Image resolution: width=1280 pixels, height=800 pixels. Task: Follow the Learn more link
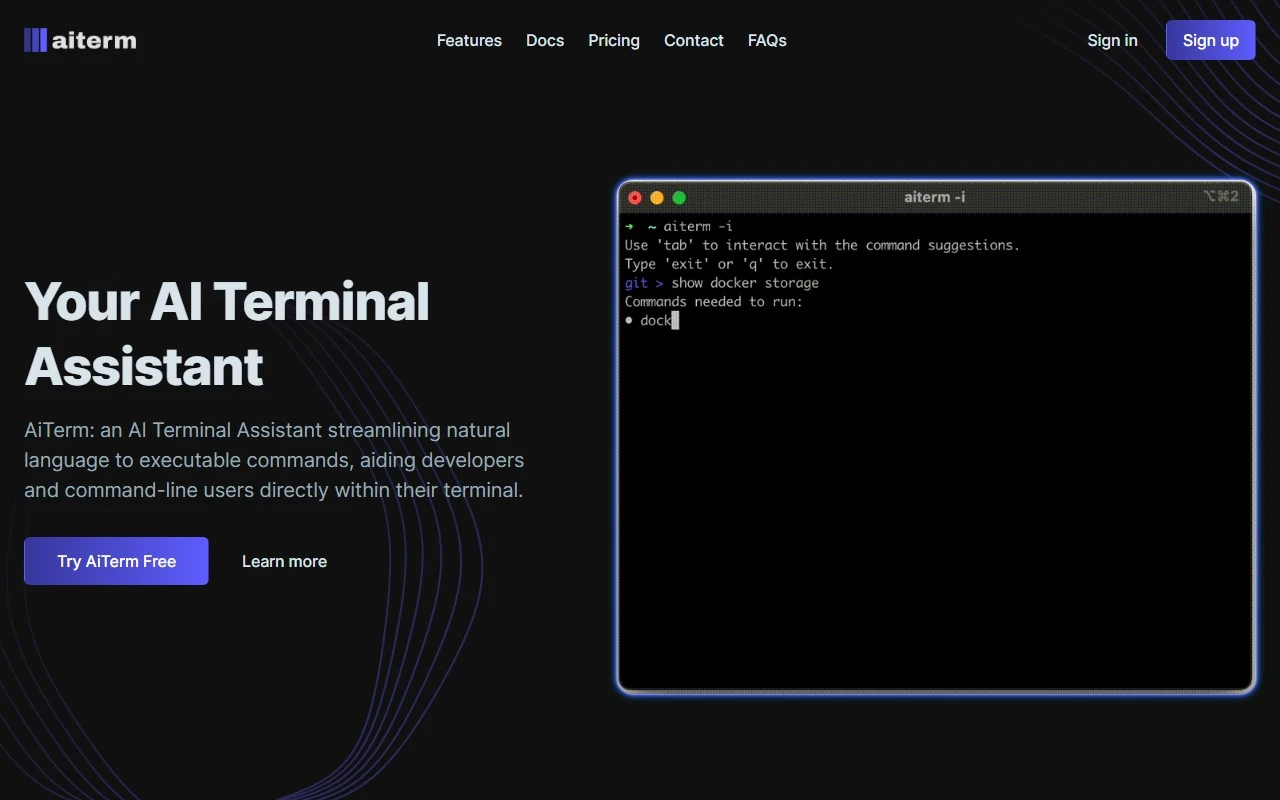(x=284, y=561)
